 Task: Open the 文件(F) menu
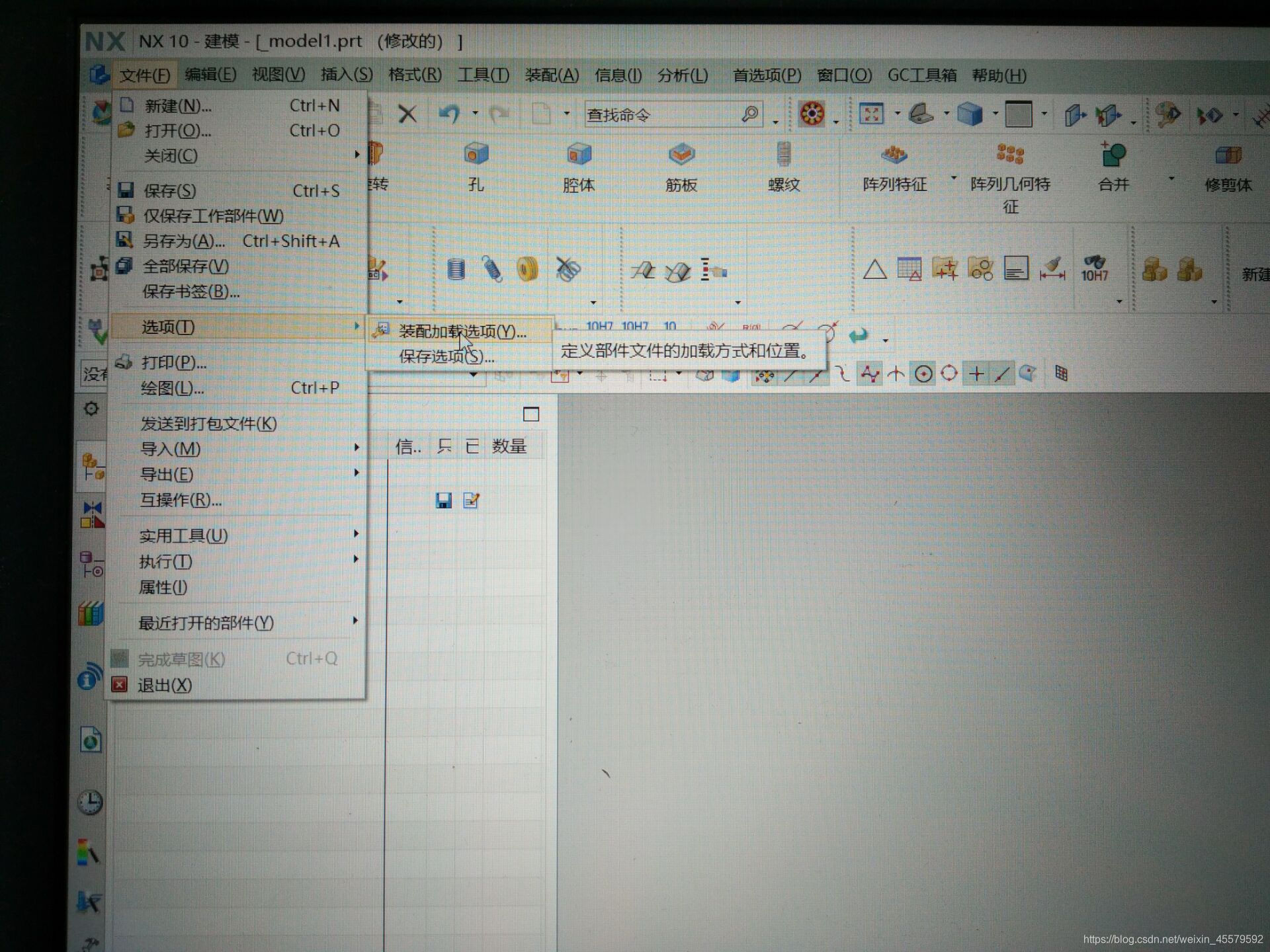(x=145, y=75)
